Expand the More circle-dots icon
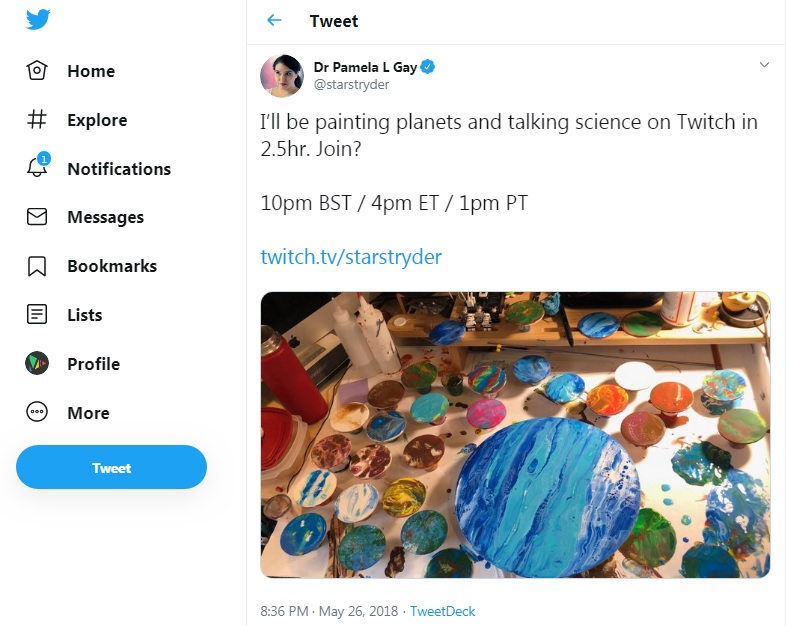The width and height of the screenshot is (786, 626). (x=37, y=413)
